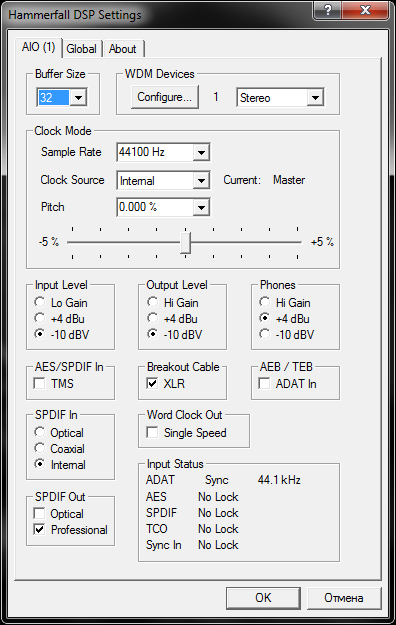Screen dimensions: 396x625
Task: Click the help question mark button
Action: point(327,10)
